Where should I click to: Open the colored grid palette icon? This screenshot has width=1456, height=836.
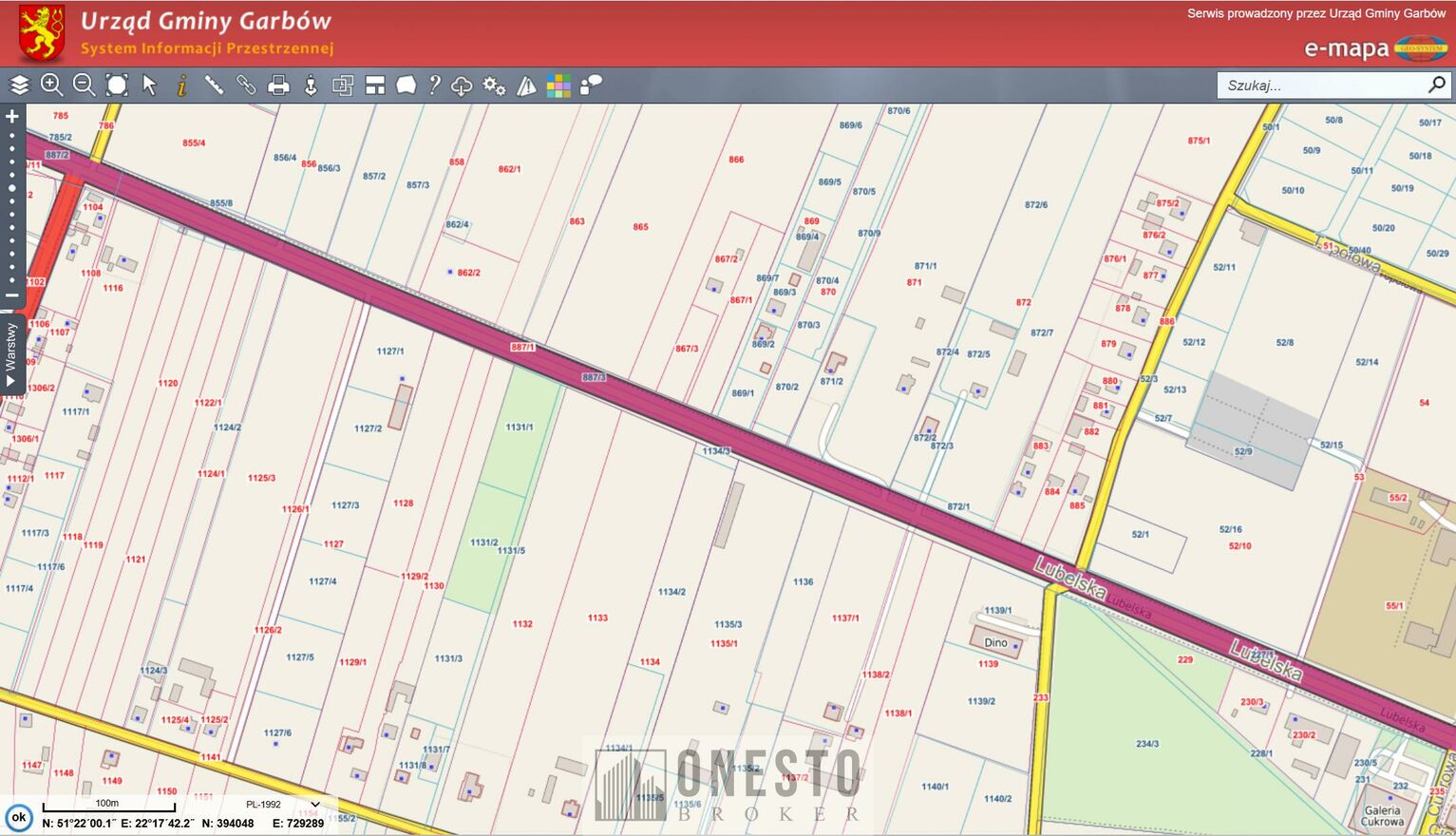pyautogui.click(x=558, y=85)
